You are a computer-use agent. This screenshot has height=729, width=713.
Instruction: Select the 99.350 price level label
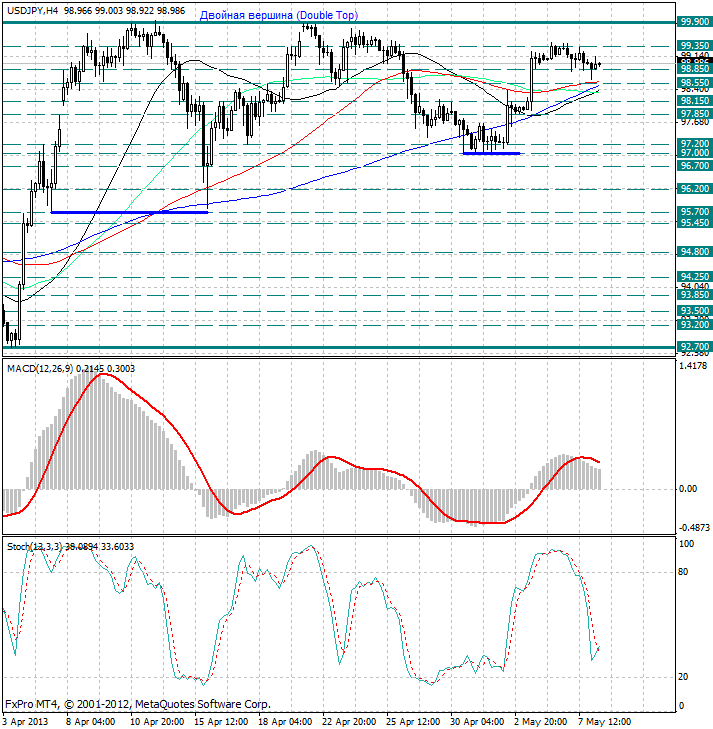pos(695,46)
